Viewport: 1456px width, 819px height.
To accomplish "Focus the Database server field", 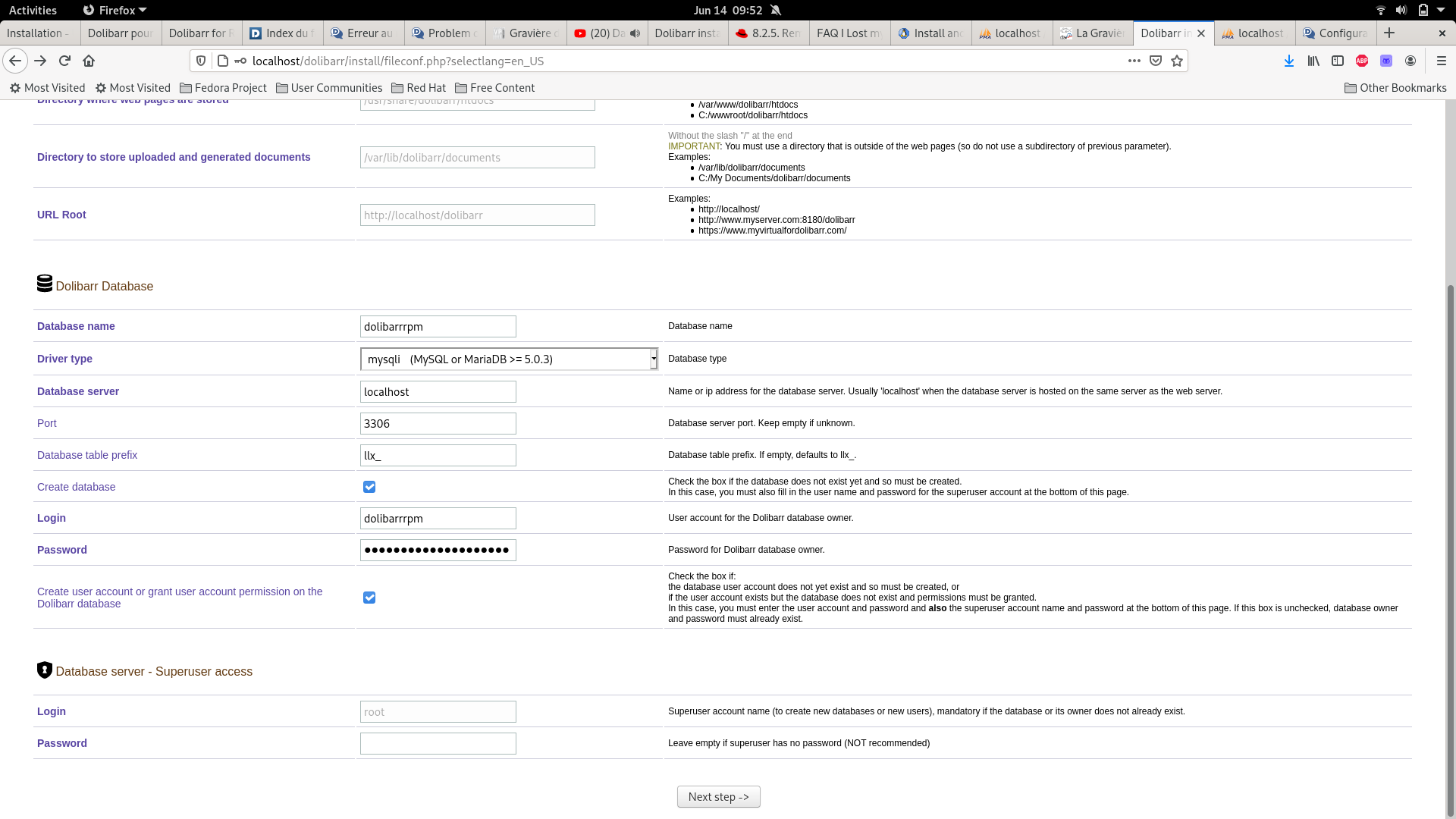I will coord(438,392).
